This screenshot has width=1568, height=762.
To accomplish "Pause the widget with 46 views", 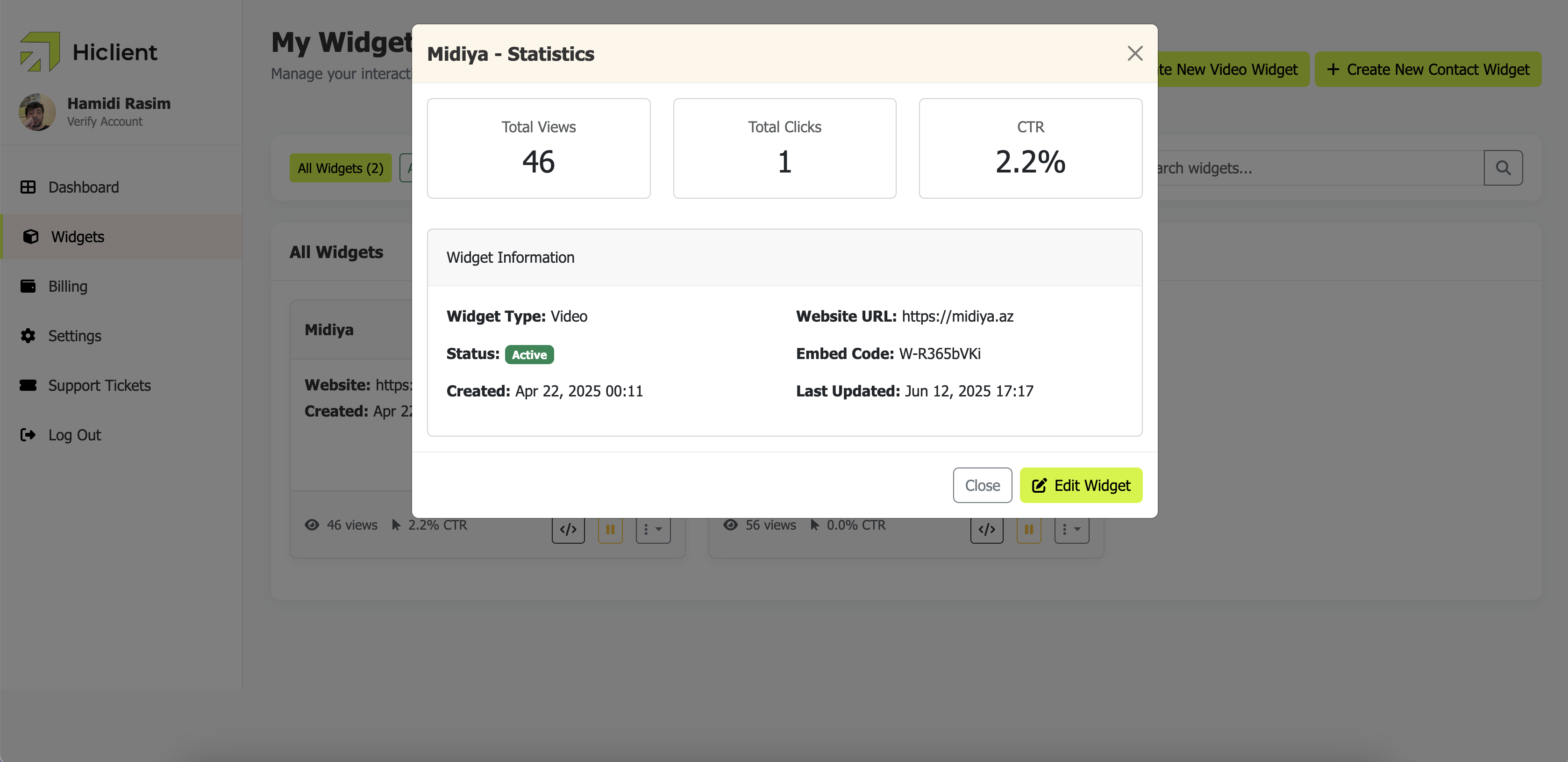I will [610, 529].
